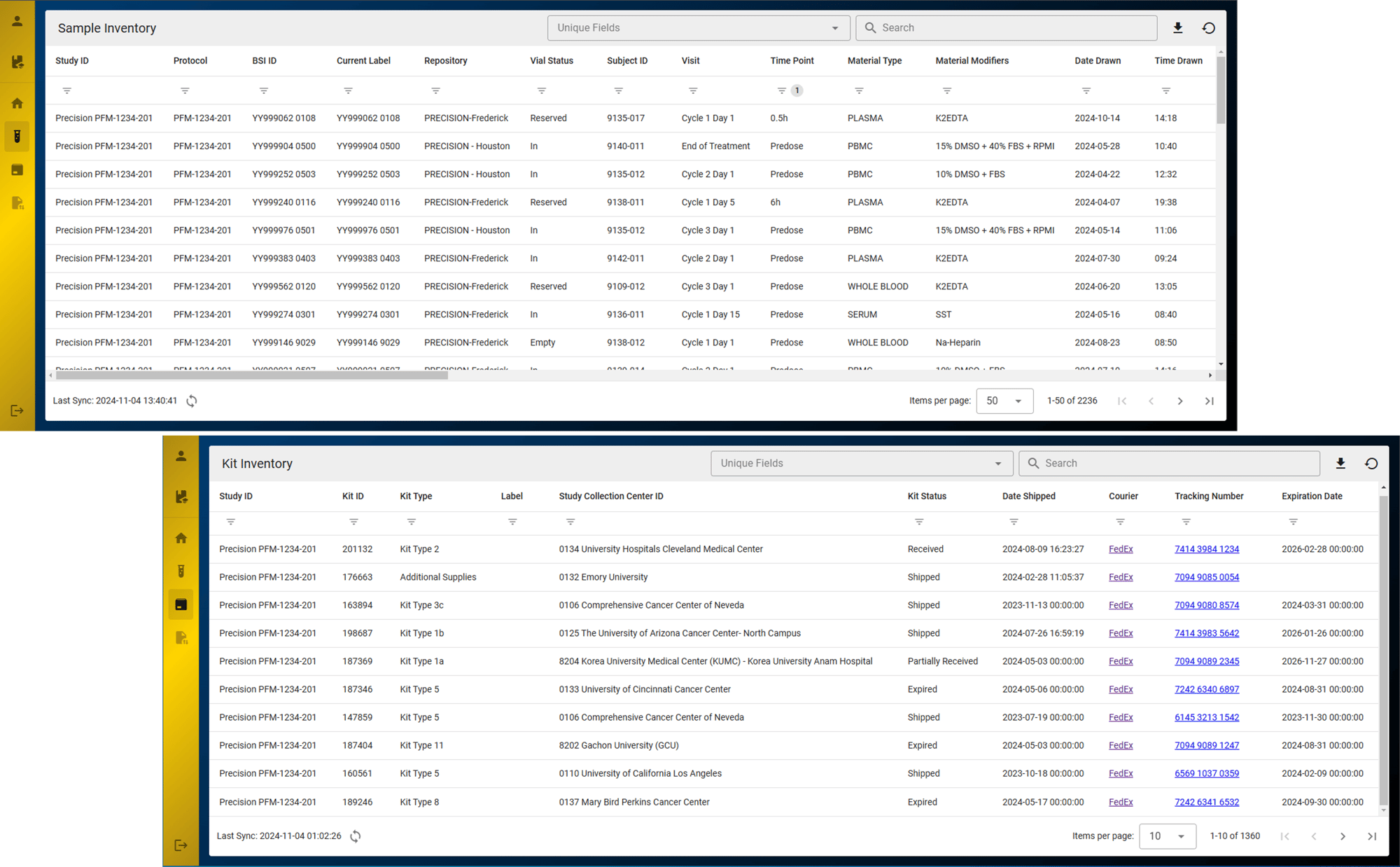Refresh the Kit Inventory view with the reload icon
Viewport: 1400px width, 867px height.
point(1371,463)
